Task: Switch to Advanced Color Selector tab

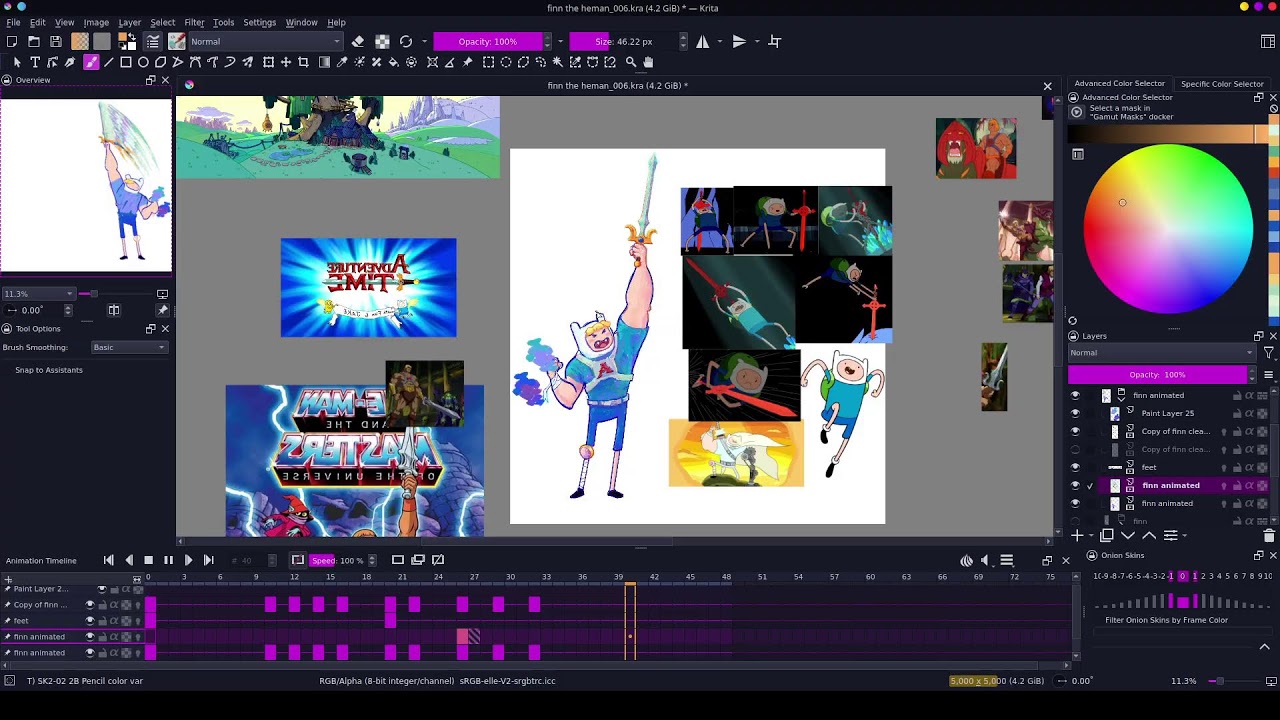Action: (1119, 84)
